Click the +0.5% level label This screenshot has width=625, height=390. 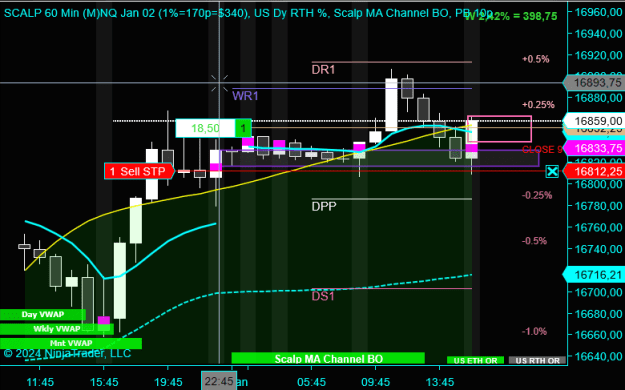536,59
